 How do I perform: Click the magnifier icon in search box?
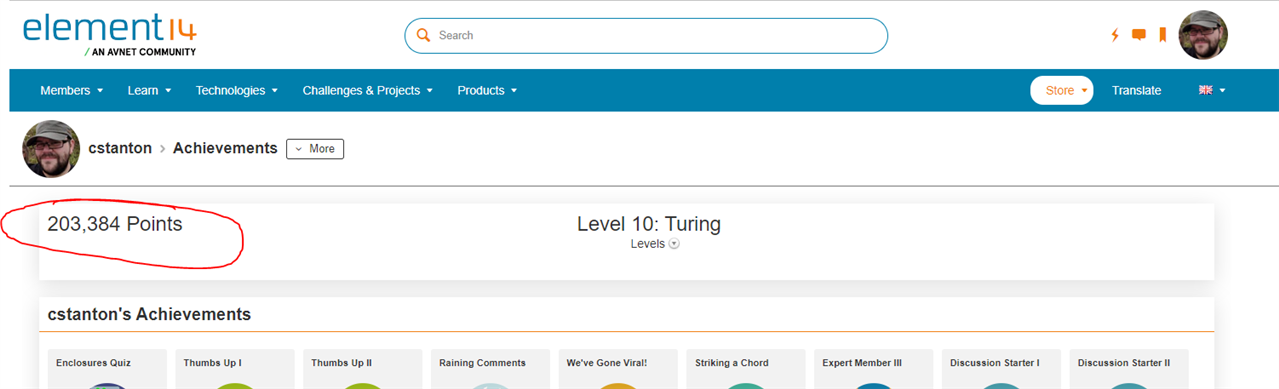coord(423,35)
